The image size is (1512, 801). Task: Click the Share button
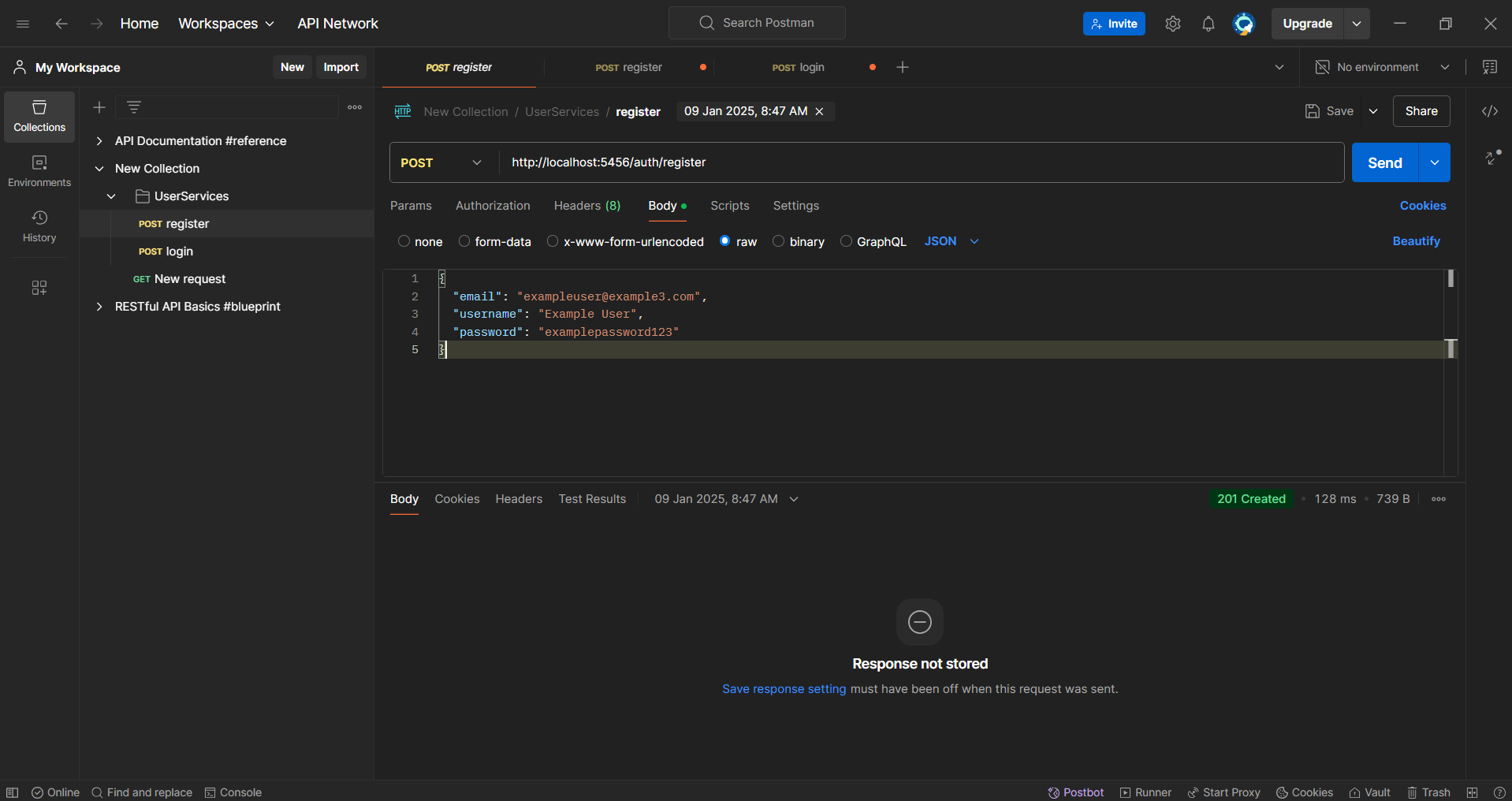[1421, 111]
